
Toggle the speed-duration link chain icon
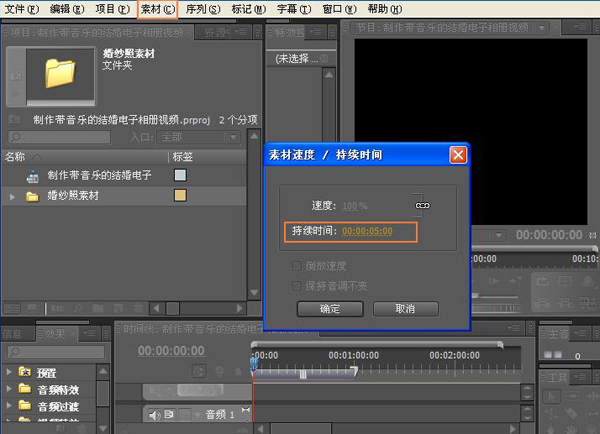tap(422, 206)
